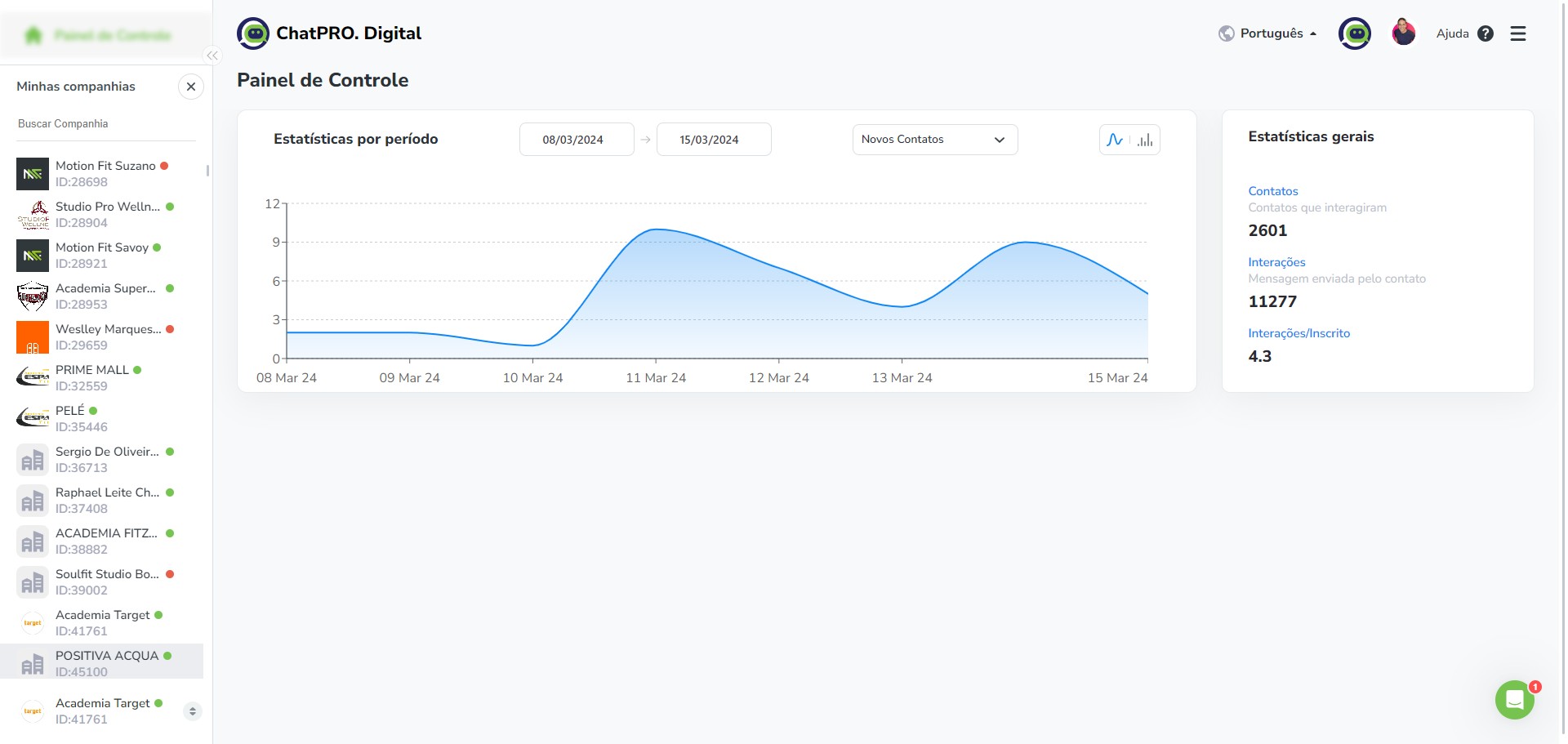This screenshot has width=1568, height=744.
Task: Click Academia Target logo ID 41761 in list
Action: click(33, 623)
